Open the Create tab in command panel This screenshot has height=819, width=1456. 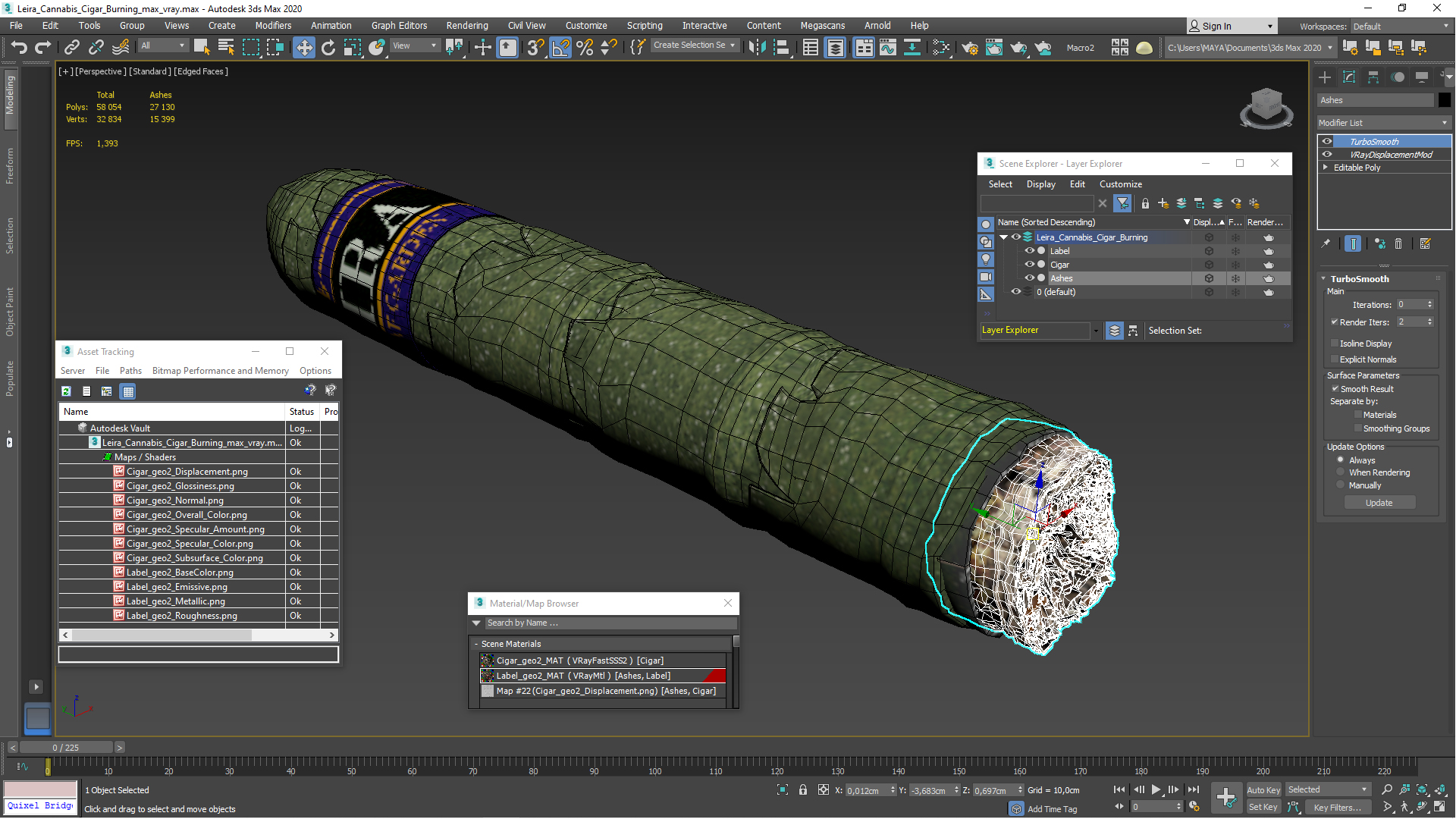click(1325, 77)
